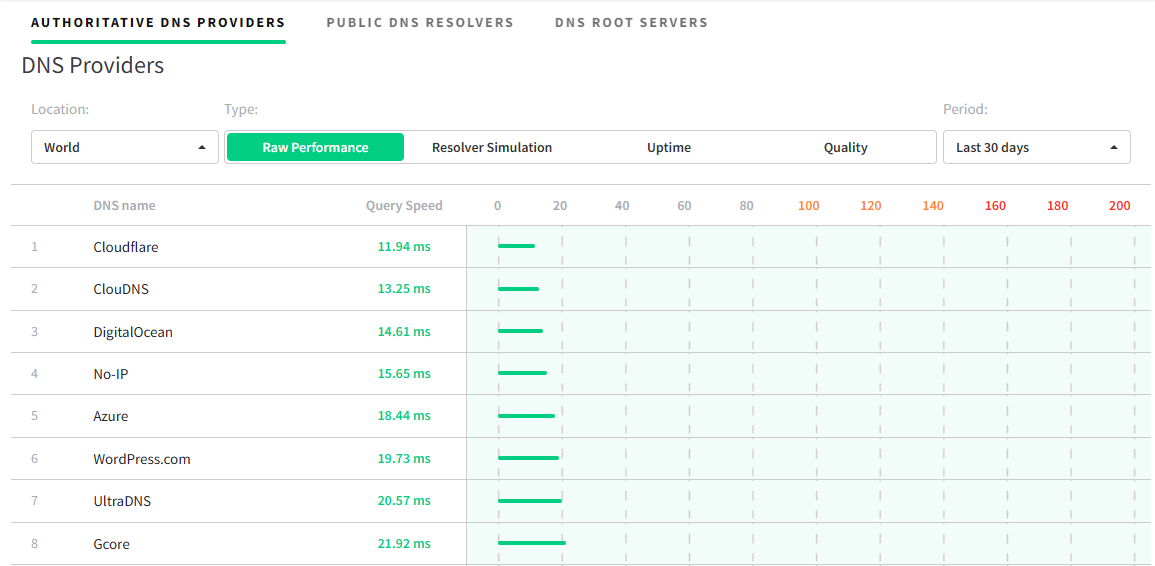Open the Period dropdown showing Last 30 days
The height and width of the screenshot is (566, 1155).
pos(1036,147)
